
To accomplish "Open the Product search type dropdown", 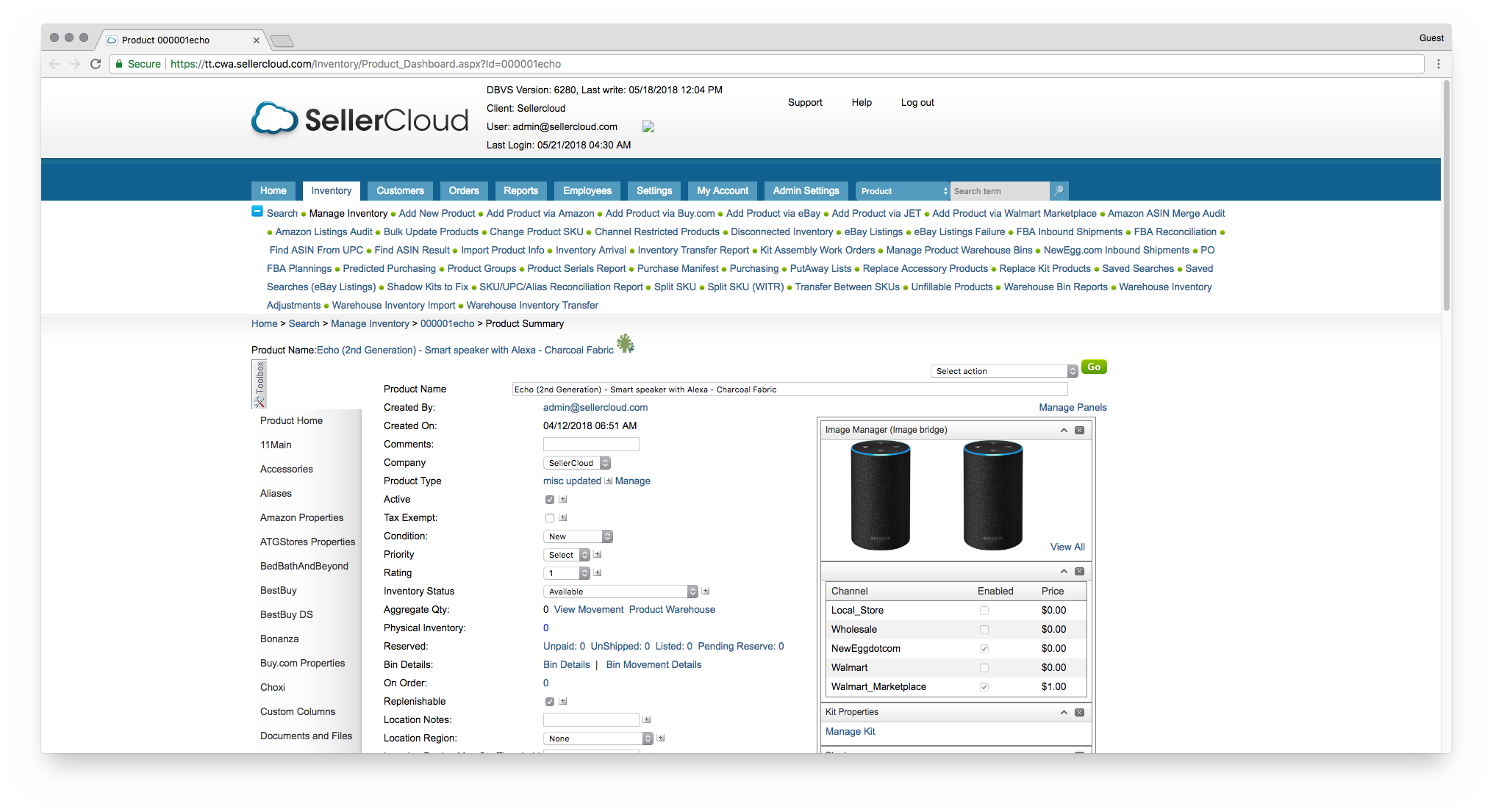I will point(903,191).
